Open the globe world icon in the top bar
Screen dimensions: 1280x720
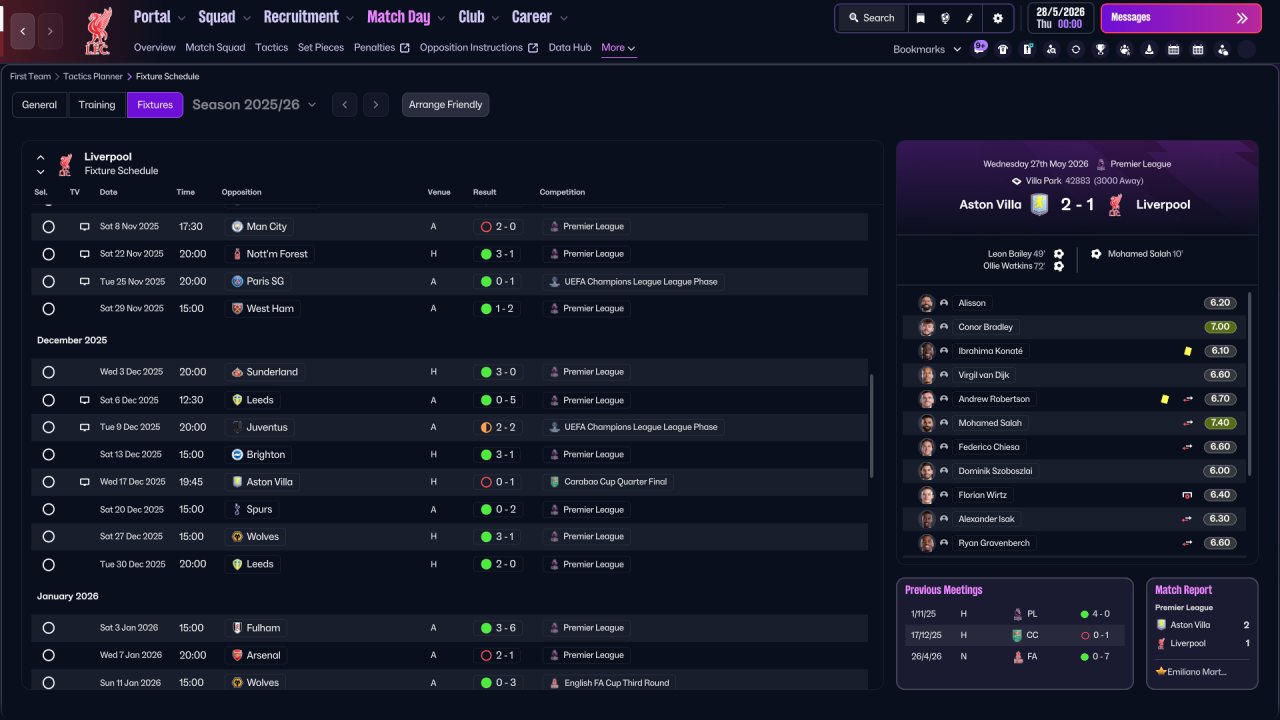[945, 18]
